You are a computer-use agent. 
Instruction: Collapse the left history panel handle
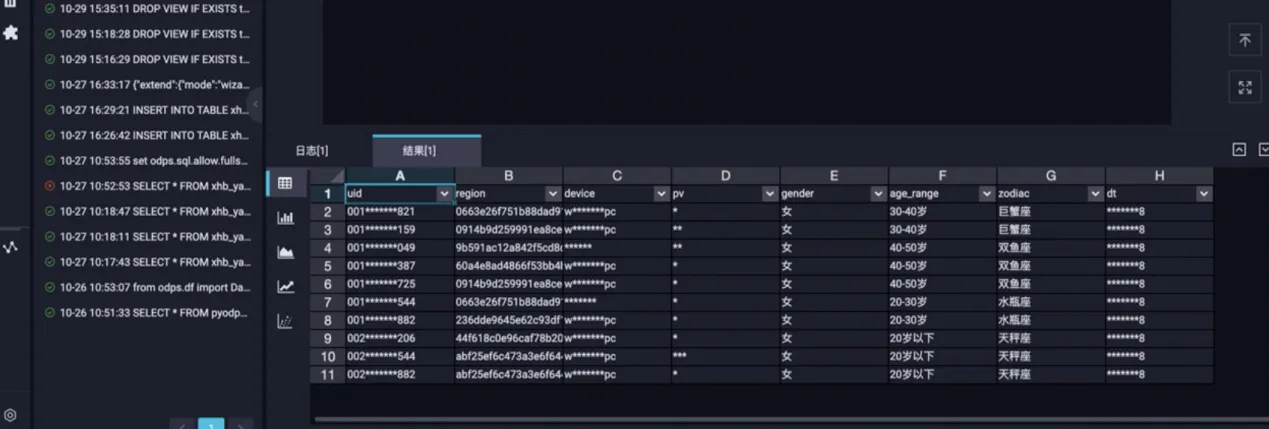[255, 104]
